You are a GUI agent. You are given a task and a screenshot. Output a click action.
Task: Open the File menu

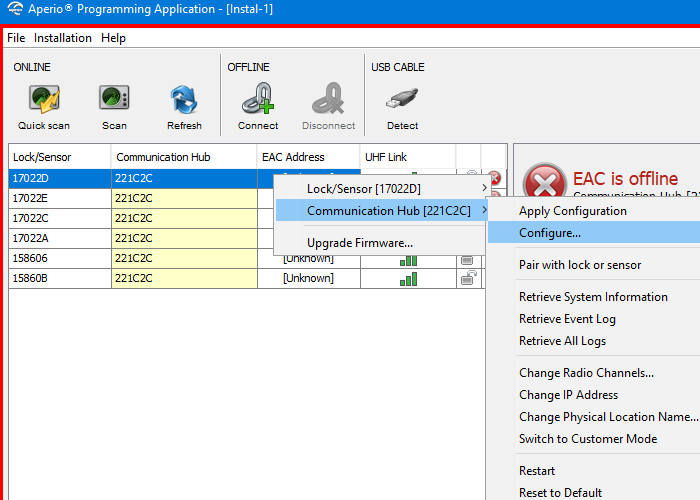(16, 38)
